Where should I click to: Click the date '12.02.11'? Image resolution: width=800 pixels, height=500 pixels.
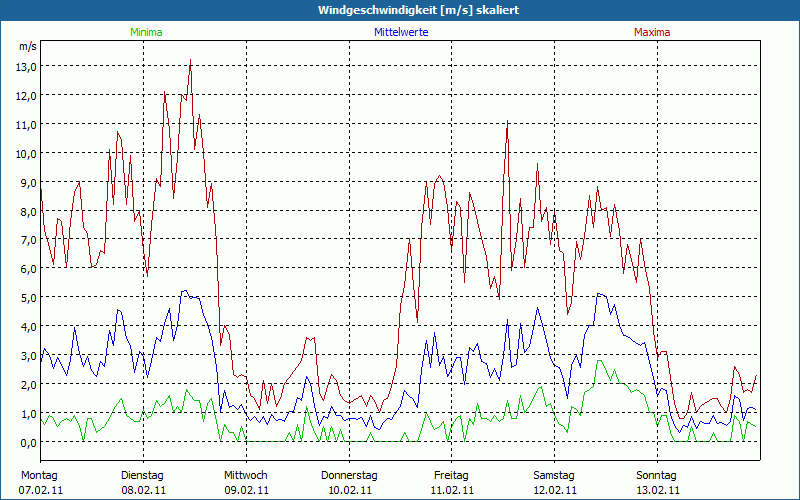click(555, 490)
